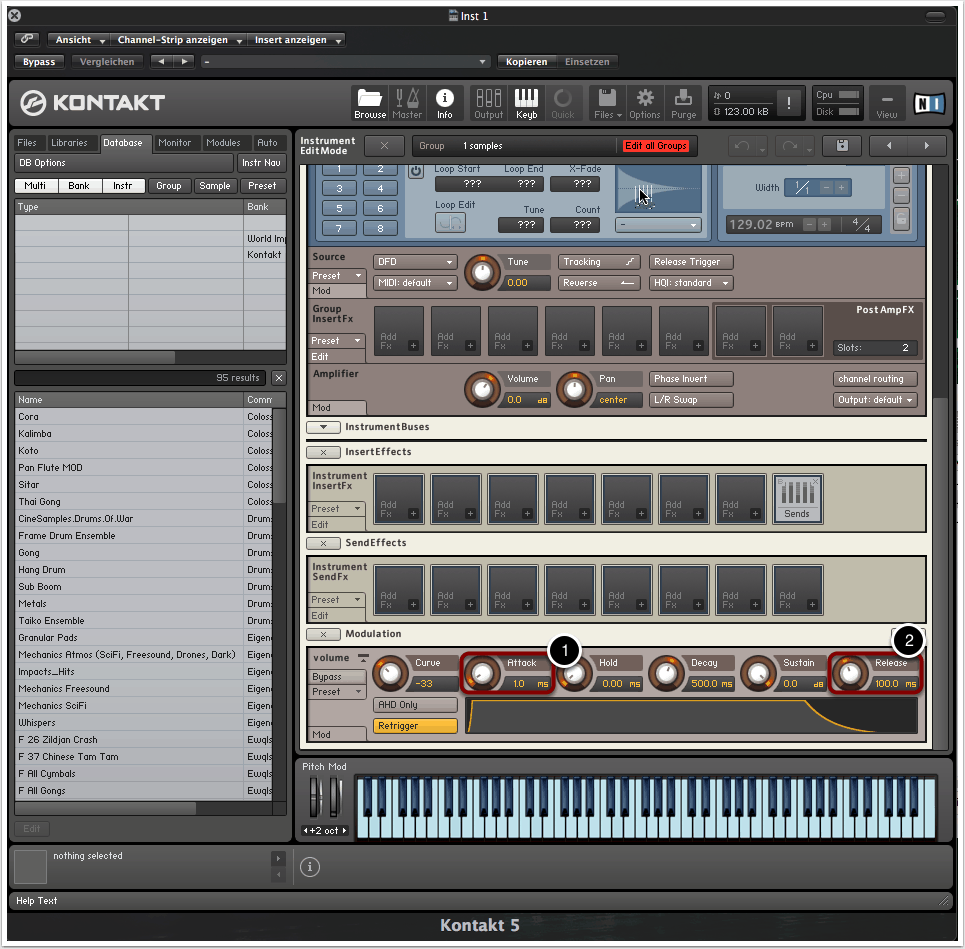Show the Output mixer icon
This screenshot has width=965, height=949.
pos(489,102)
